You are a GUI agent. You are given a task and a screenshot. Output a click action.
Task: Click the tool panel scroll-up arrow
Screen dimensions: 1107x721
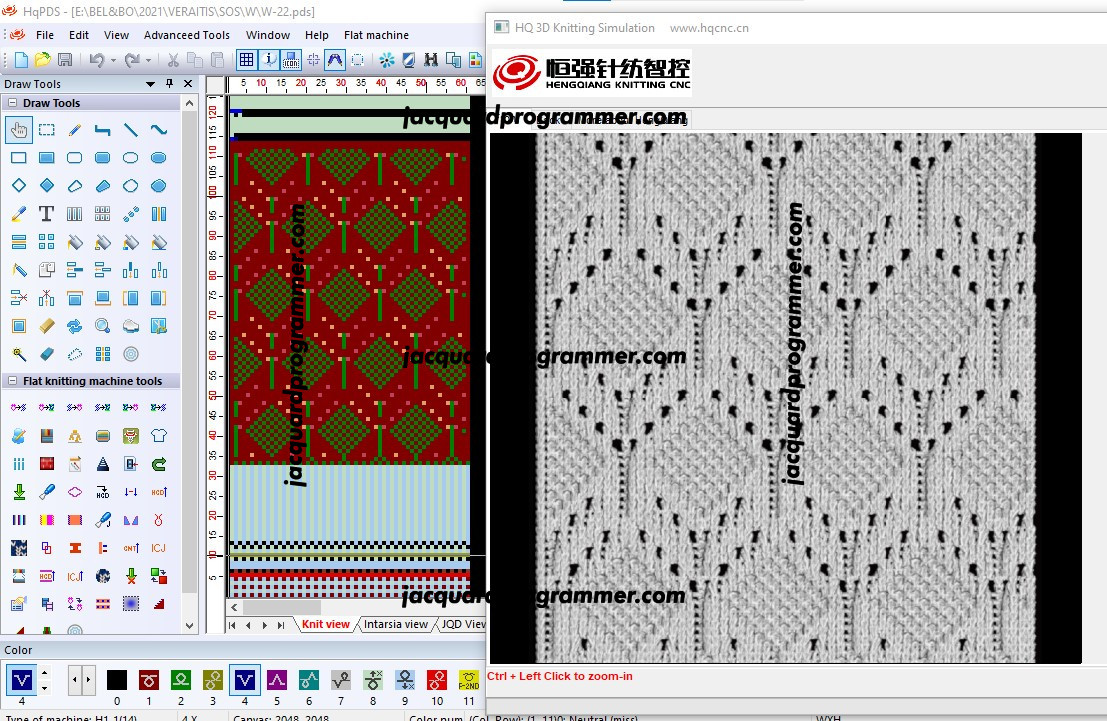coord(189,103)
